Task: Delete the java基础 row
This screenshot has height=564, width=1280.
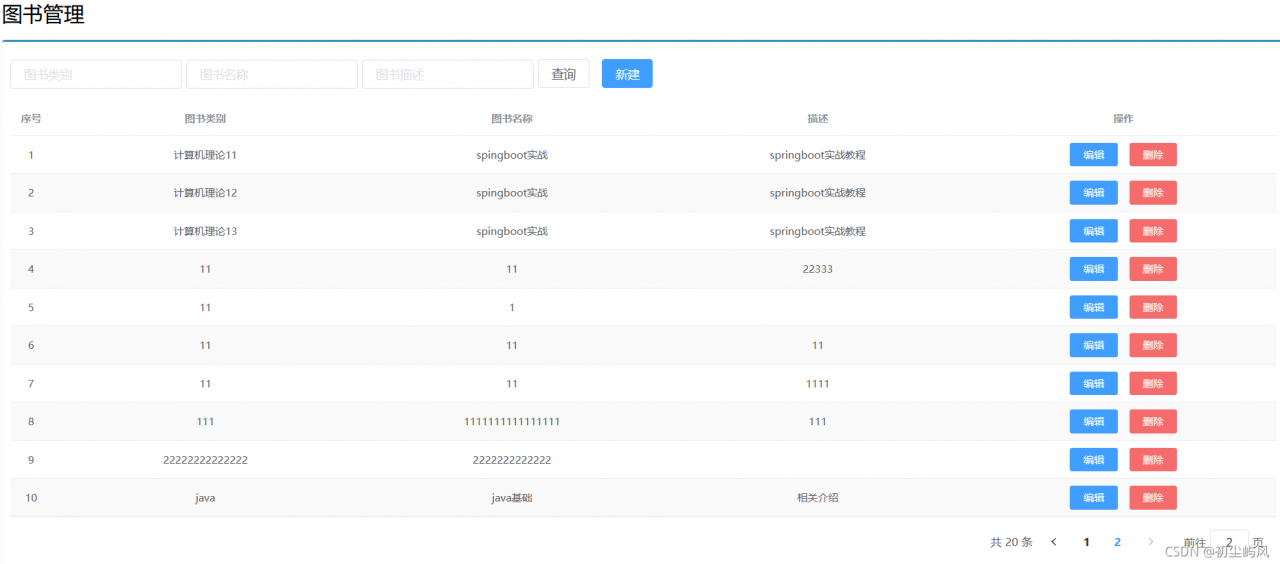Action: click(x=1153, y=497)
